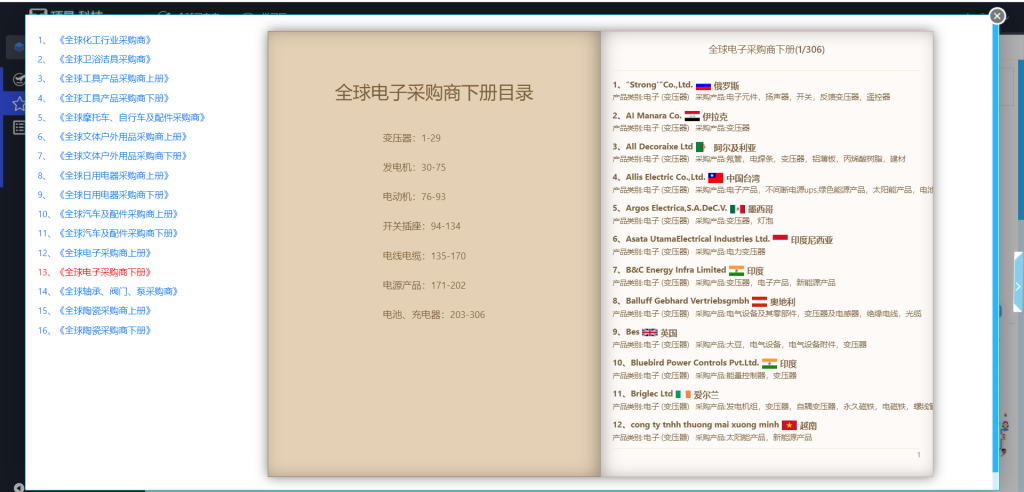Click the layered cube sidebar icon
The width and height of the screenshot is (1024, 492).
[17, 47]
